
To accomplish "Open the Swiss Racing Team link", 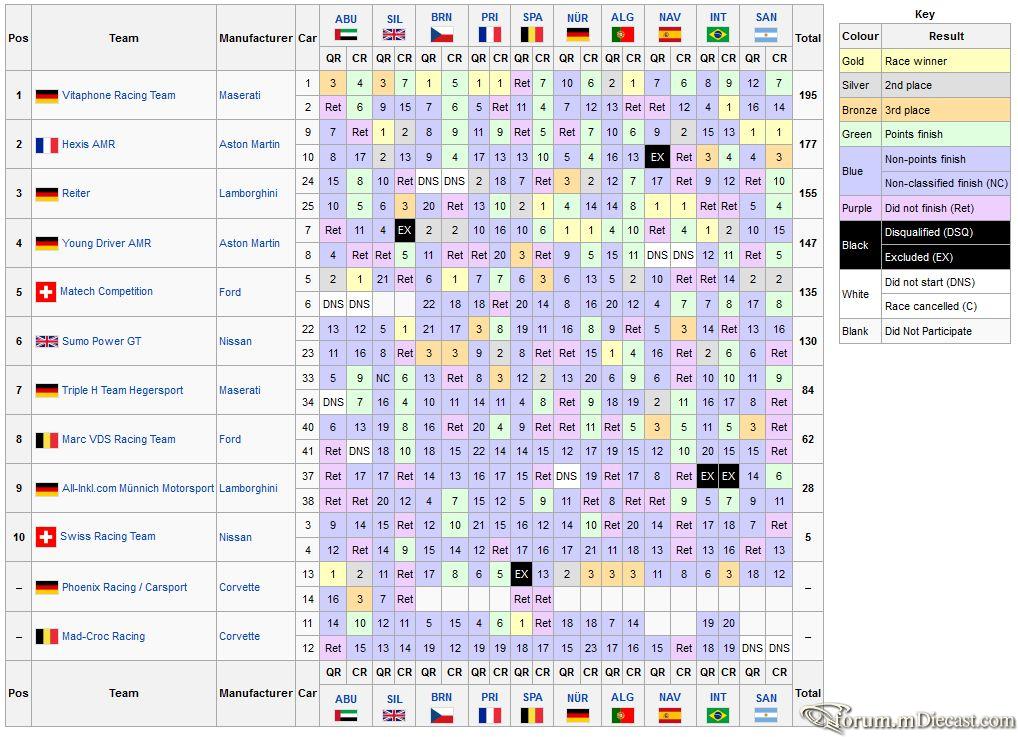I will point(108,536).
